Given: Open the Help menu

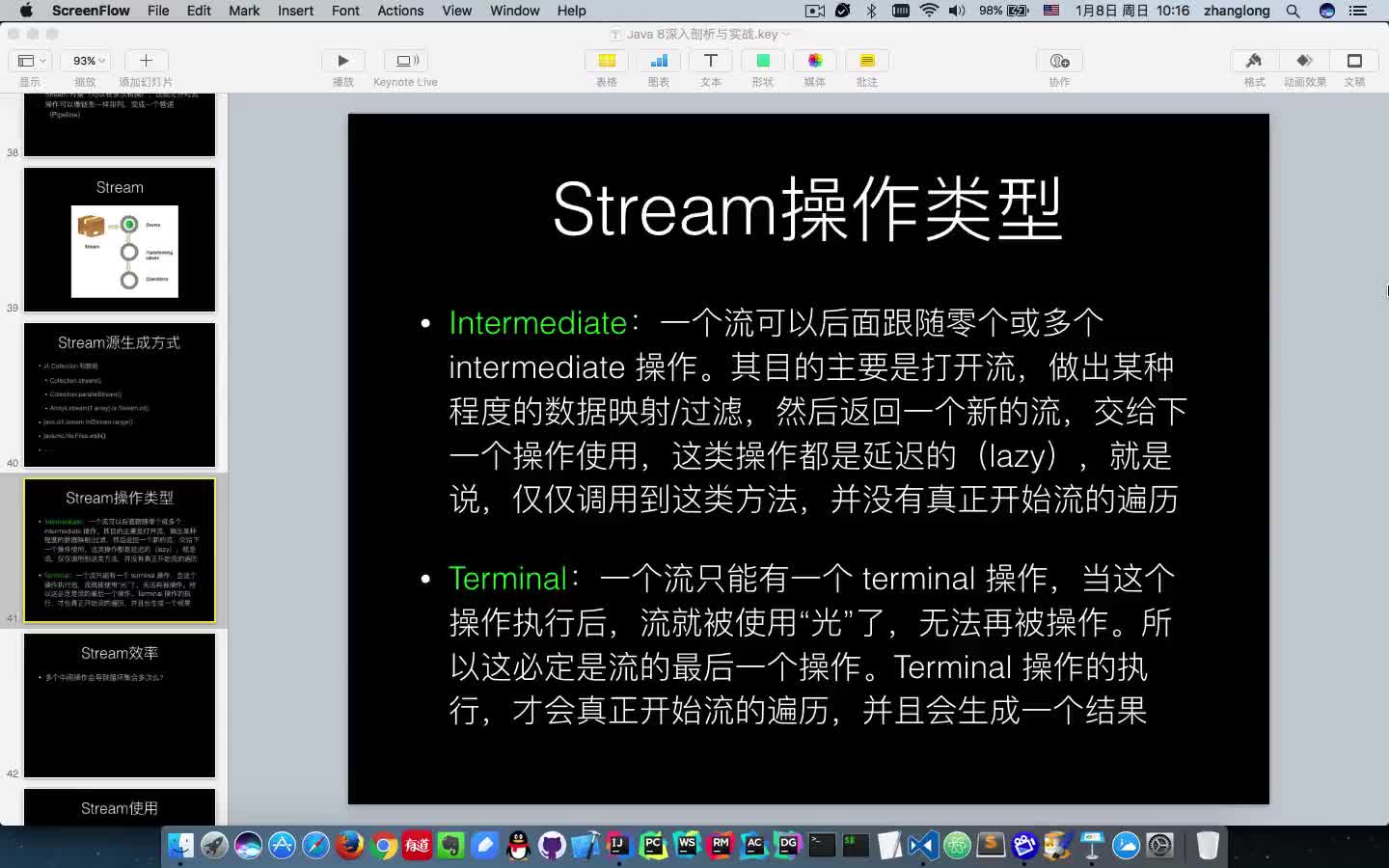Looking at the screenshot, I should click(571, 11).
